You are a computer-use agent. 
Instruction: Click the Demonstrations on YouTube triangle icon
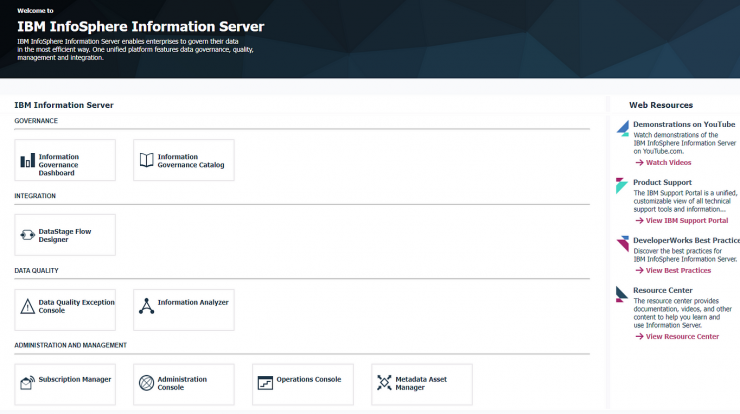point(622,128)
